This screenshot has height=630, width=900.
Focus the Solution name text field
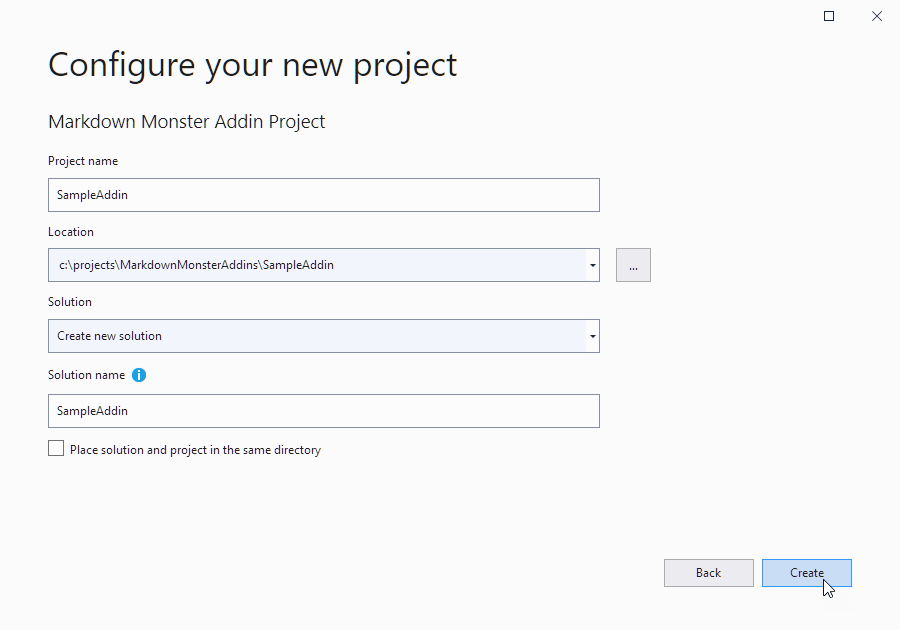click(x=324, y=411)
